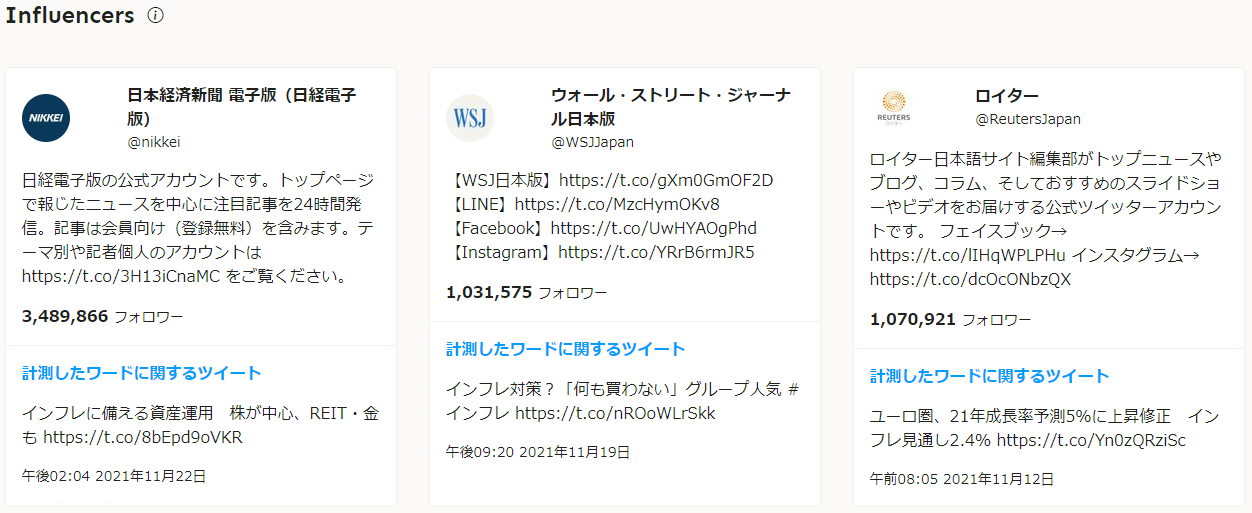Click the Influencers section heading

click(70, 15)
